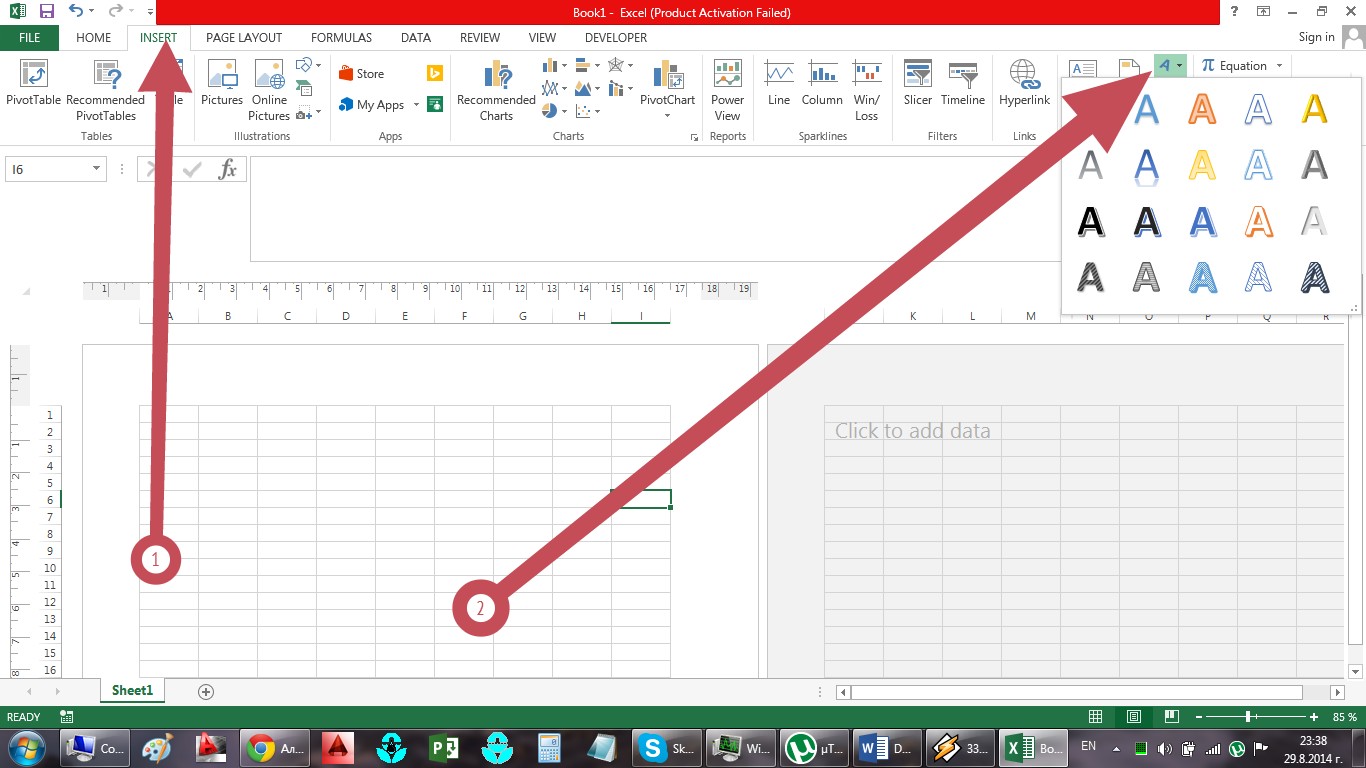Save the workbook from Quick Access Toolbar

click(x=46, y=12)
